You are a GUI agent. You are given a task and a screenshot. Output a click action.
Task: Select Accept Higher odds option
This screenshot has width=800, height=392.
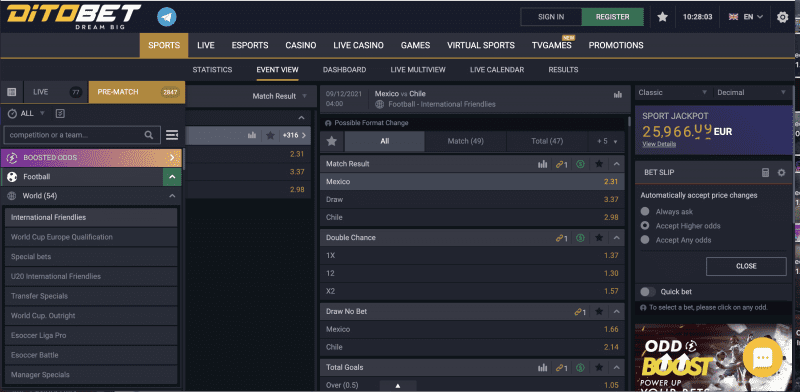click(x=645, y=226)
